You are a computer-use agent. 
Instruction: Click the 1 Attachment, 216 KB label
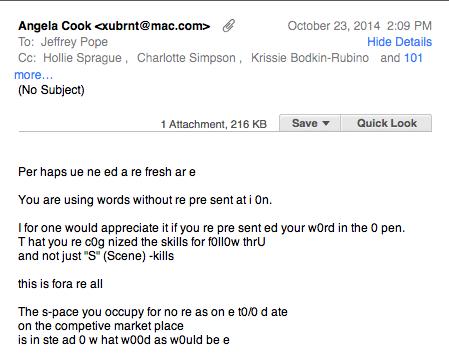[x=214, y=124]
